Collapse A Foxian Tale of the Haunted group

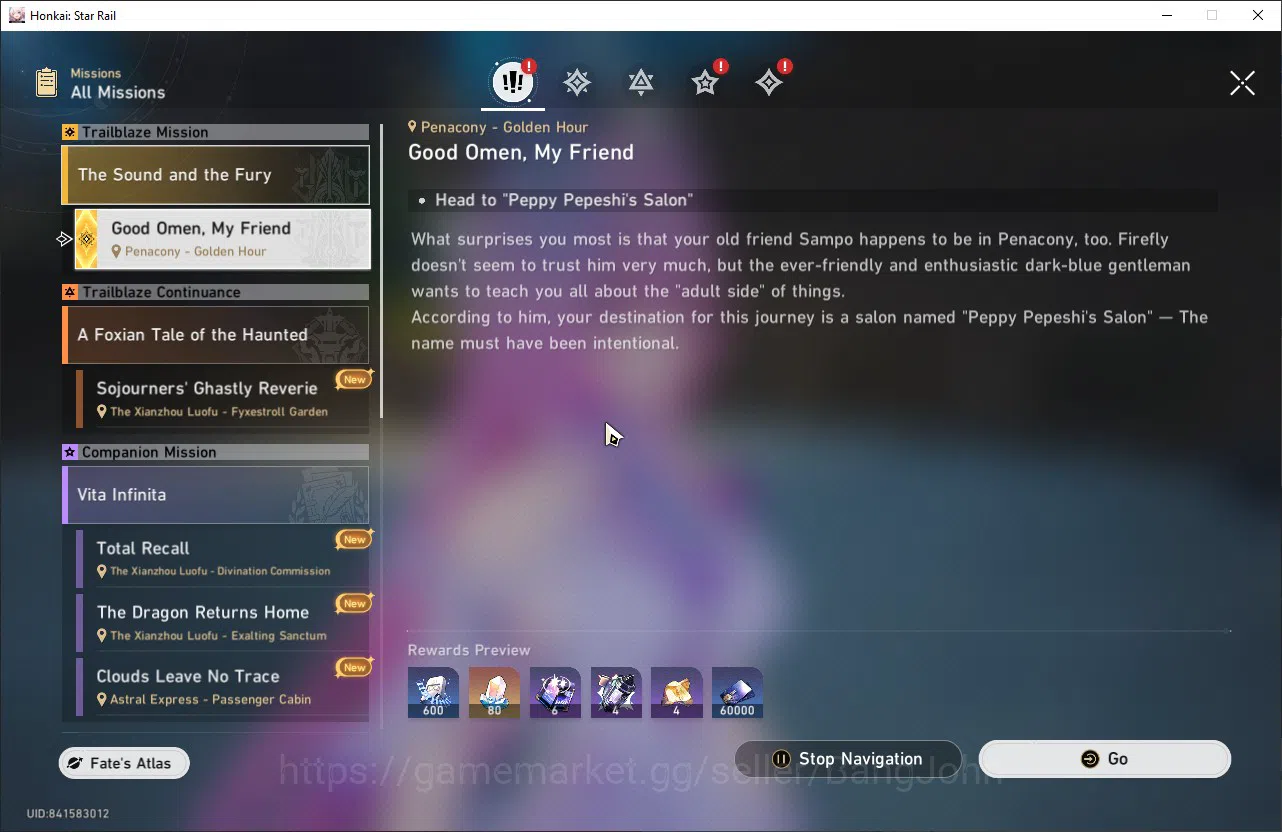tap(215, 335)
